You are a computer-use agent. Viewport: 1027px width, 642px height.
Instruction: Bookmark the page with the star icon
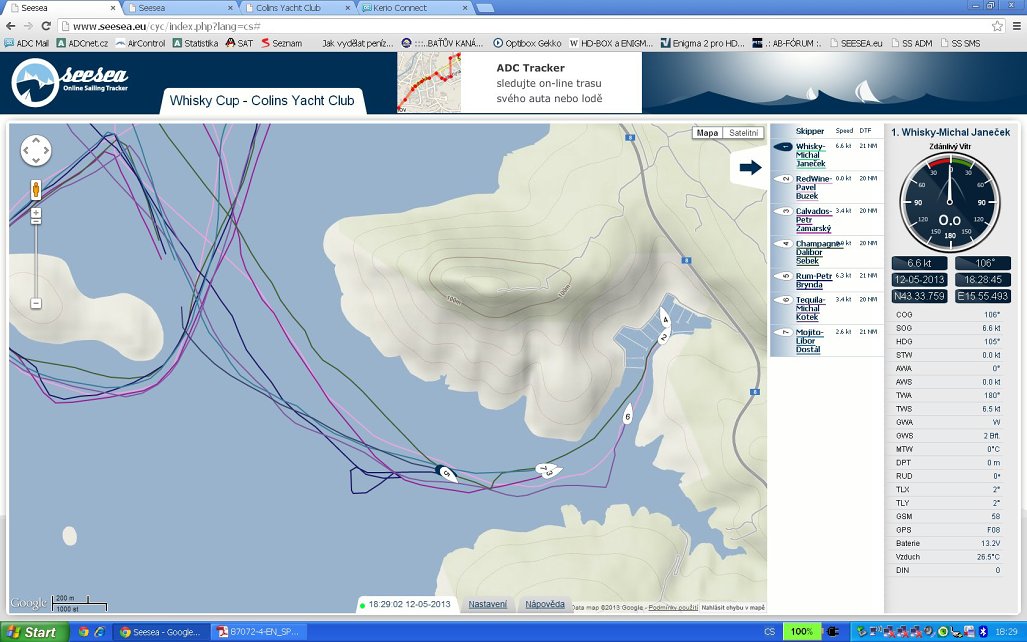(x=997, y=25)
